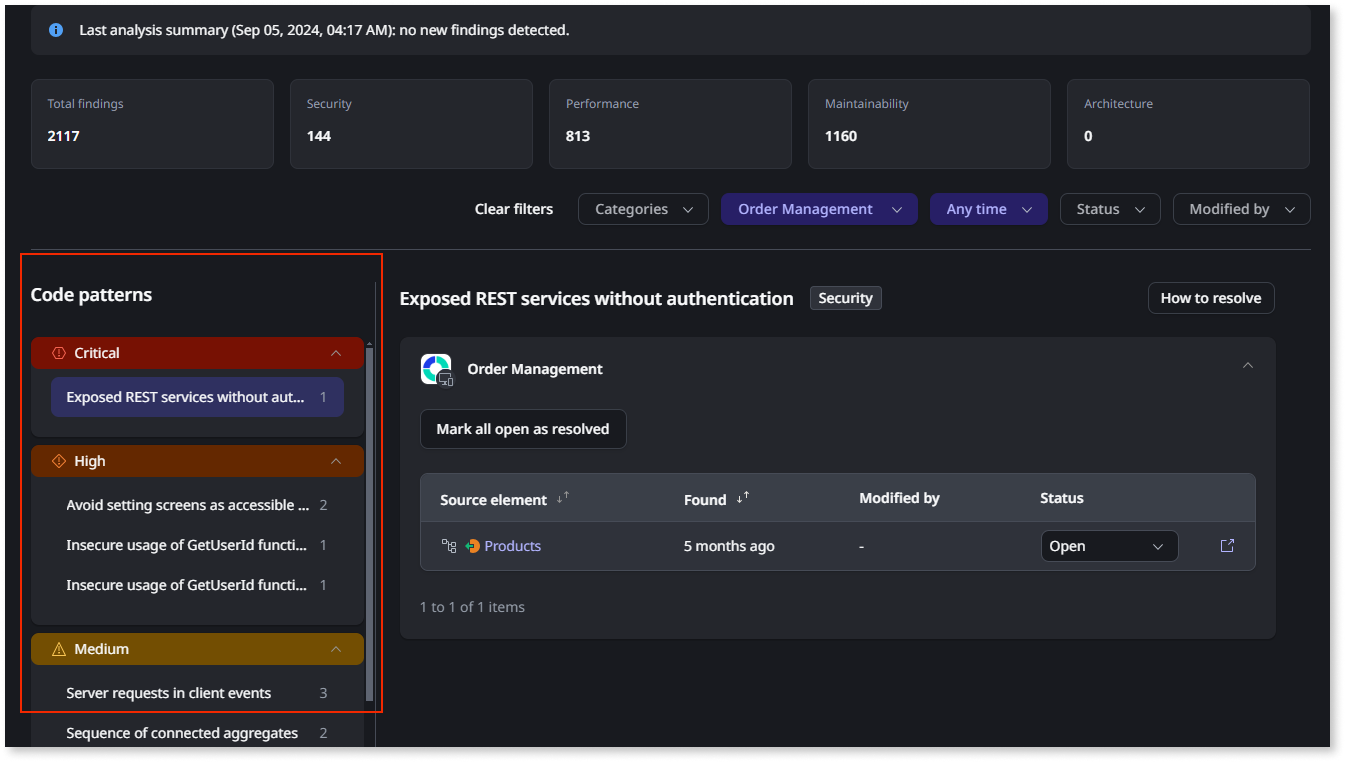Collapse the High severity section
The image size is (1345, 762).
336,461
